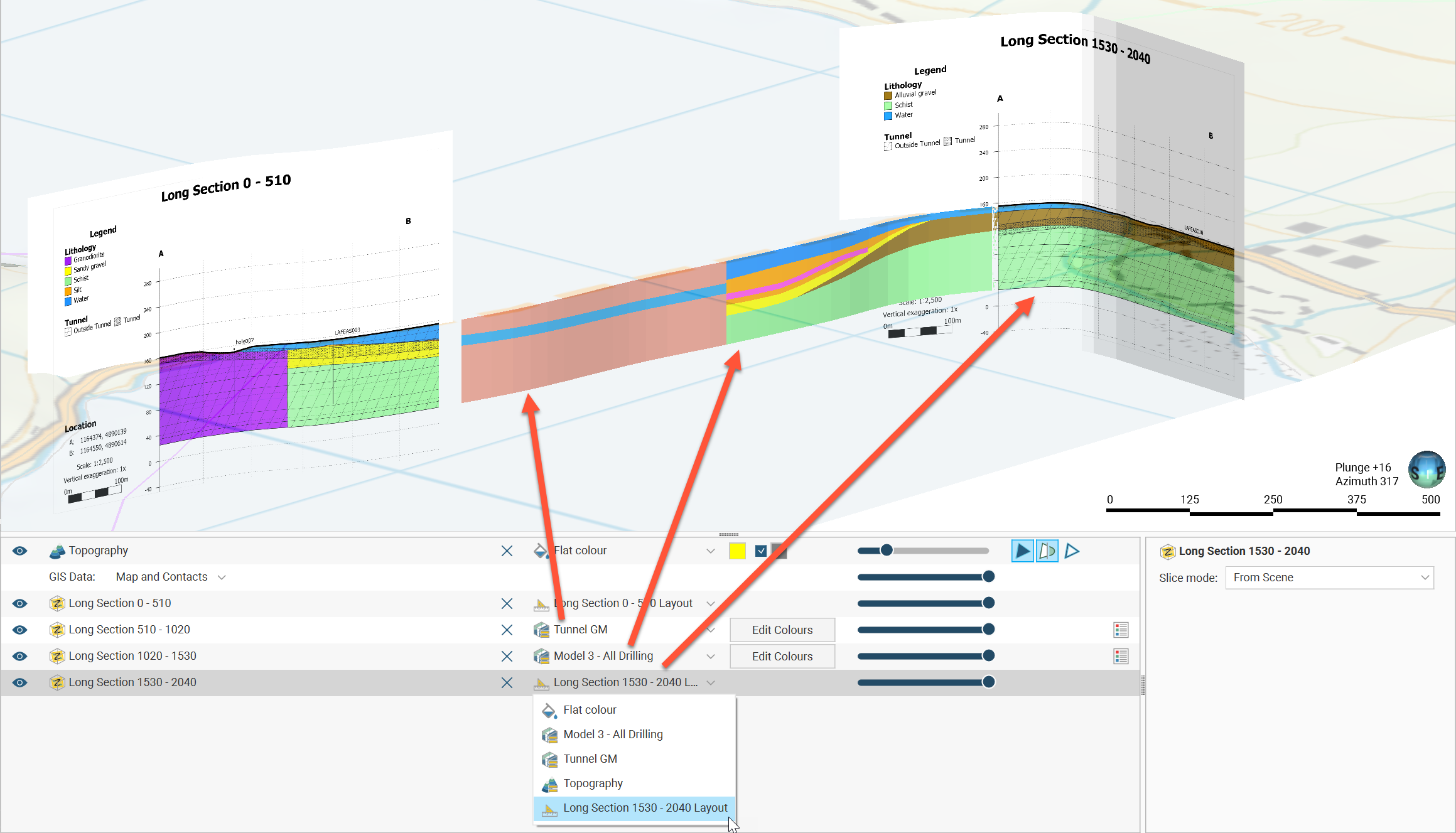This screenshot has height=833, width=1456.
Task: Choose Long Section 1530 - 2040 Layout option
Action: tap(645, 808)
